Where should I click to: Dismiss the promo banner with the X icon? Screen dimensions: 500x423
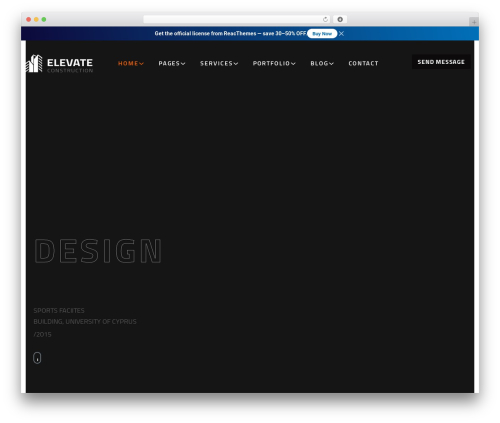(341, 34)
